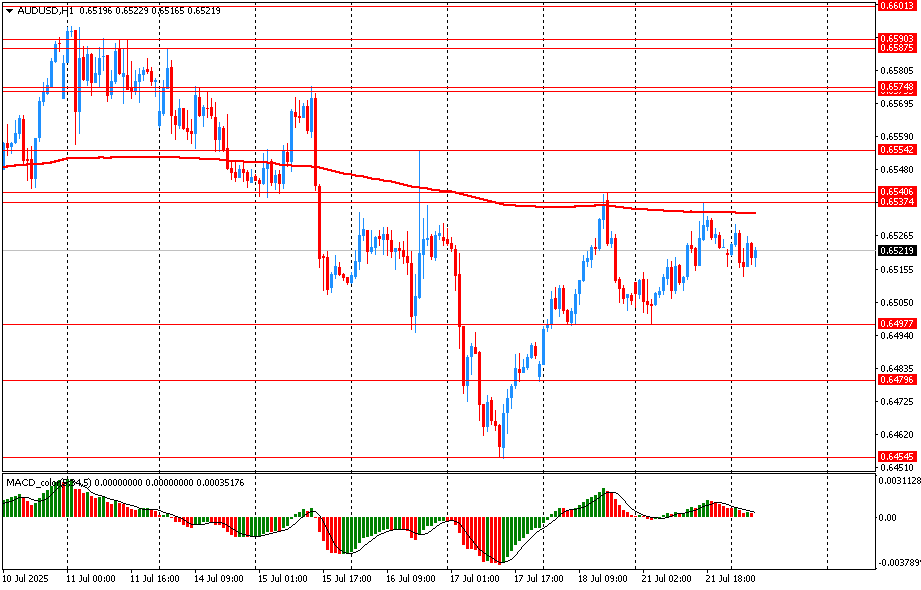The image size is (921, 590).
Task: Select the 0.64545 lowest price tag
Action: (896, 457)
